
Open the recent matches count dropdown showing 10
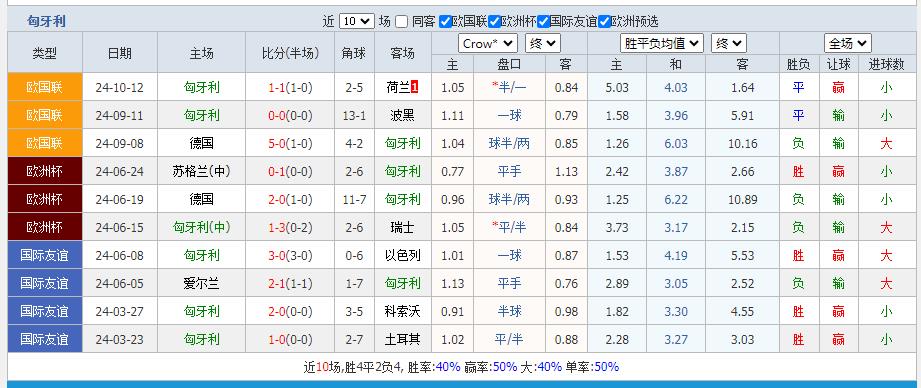pos(357,22)
